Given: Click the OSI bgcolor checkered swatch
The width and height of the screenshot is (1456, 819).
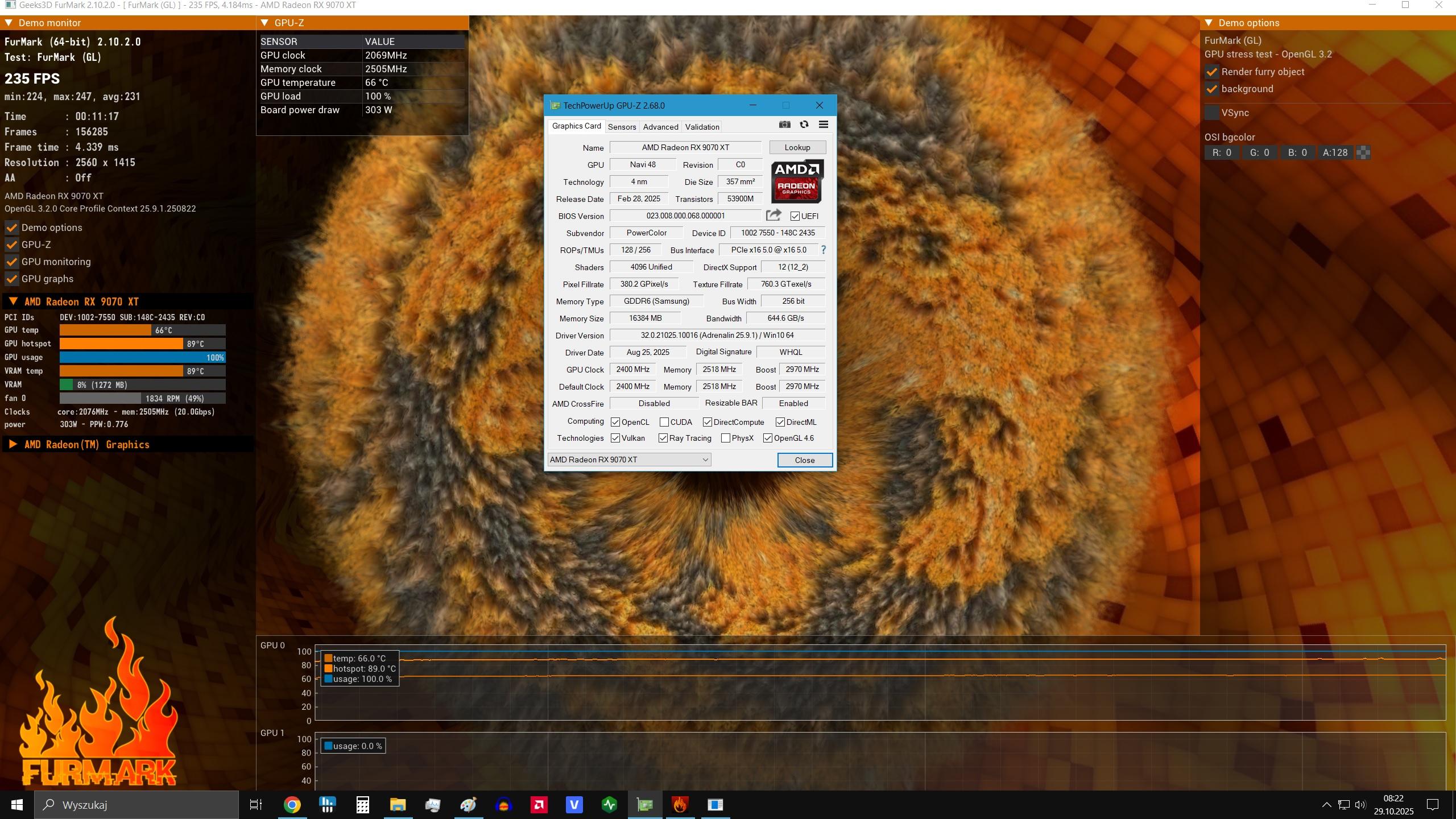Looking at the screenshot, I should pos(1363,152).
